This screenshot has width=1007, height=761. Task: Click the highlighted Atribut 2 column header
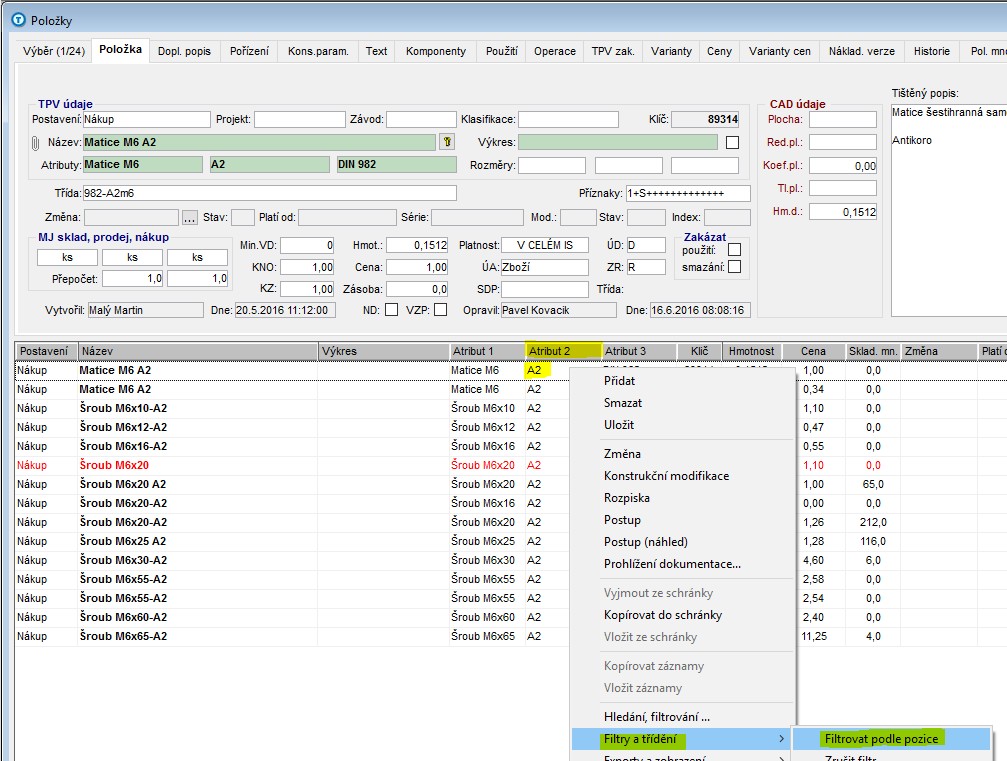click(563, 351)
